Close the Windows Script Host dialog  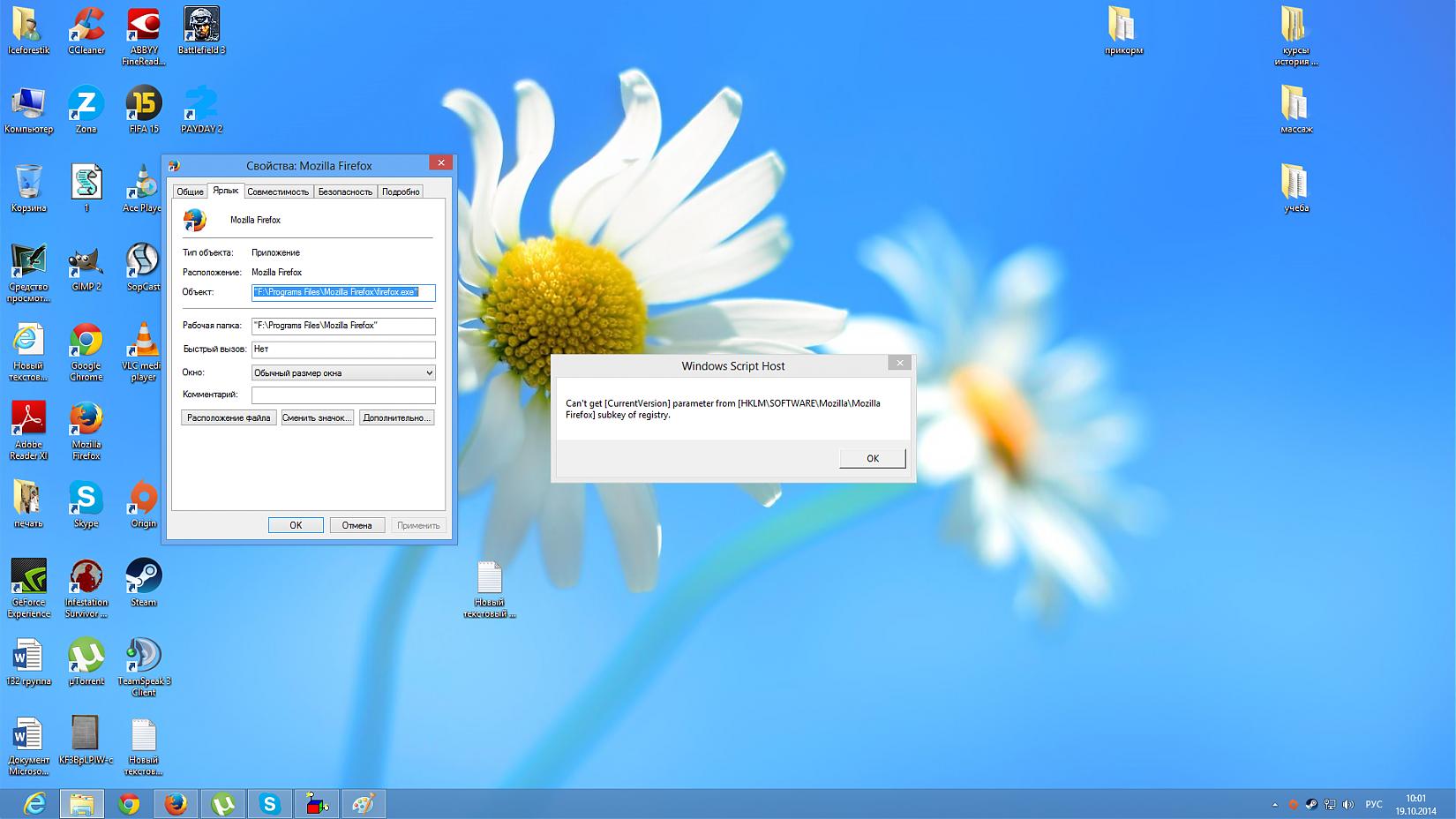click(899, 363)
